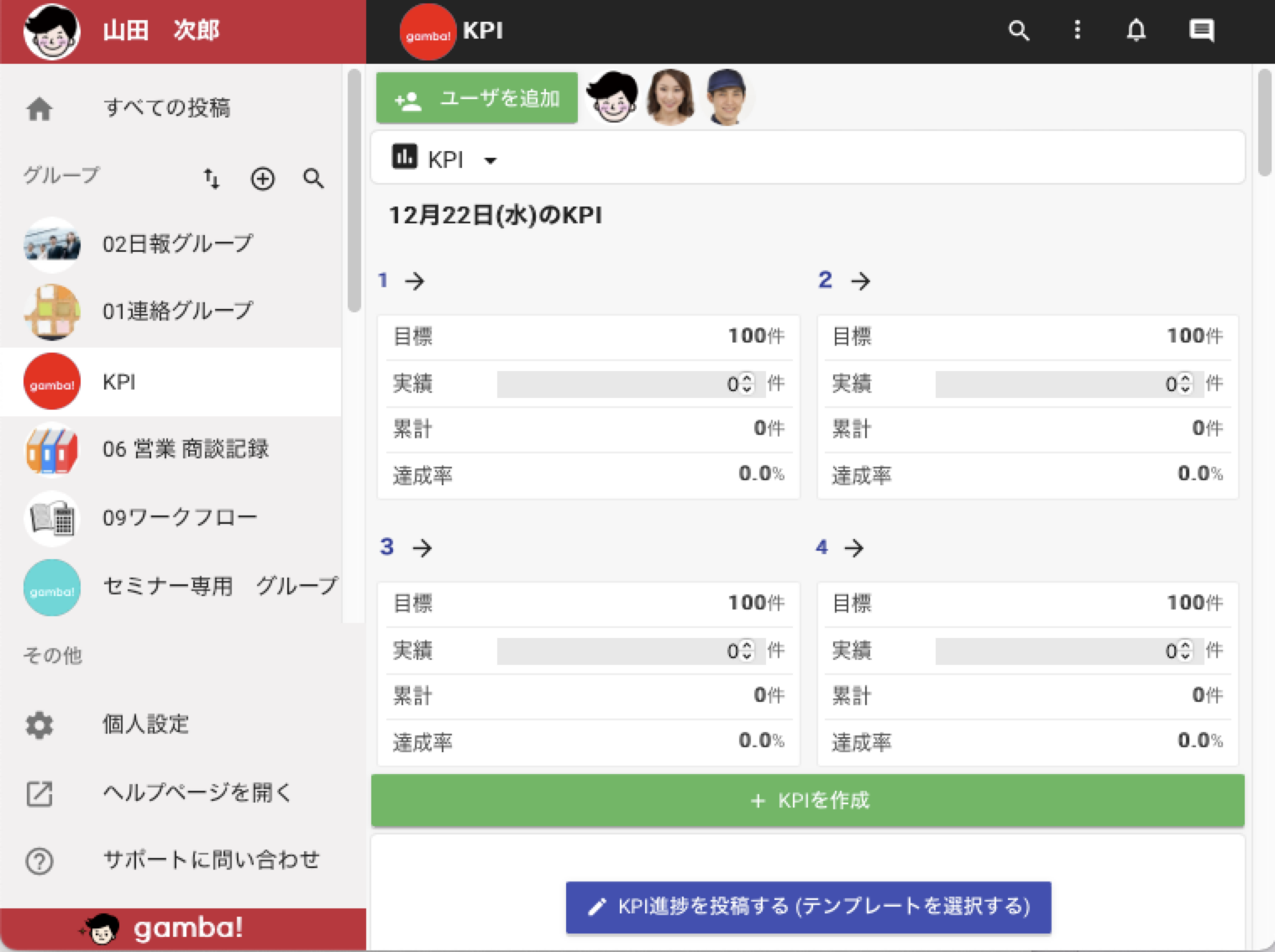This screenshot has width=1275, height=952.
Task: Click the 個人設定 gear icon
Action: click(39, 724)
